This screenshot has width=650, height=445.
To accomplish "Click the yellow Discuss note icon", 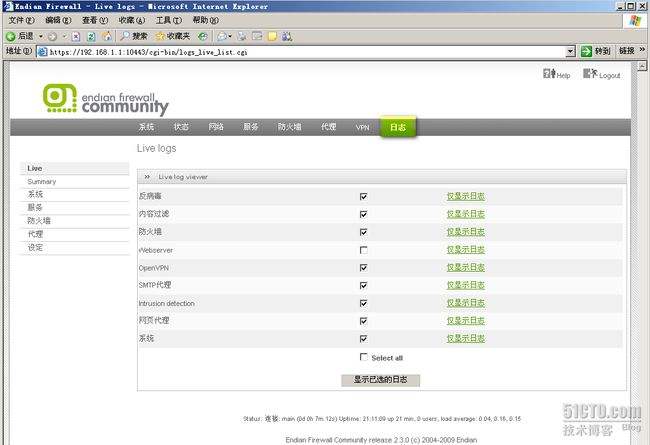I will coord(272,36).
